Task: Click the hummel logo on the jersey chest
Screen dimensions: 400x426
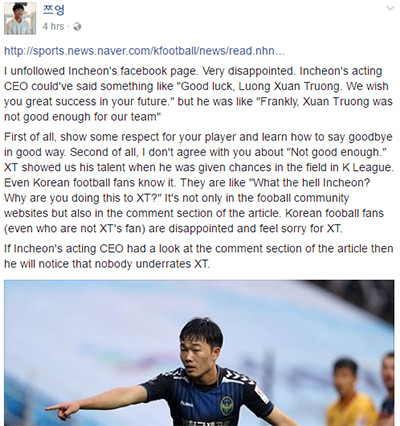Action: pos(187,404)
